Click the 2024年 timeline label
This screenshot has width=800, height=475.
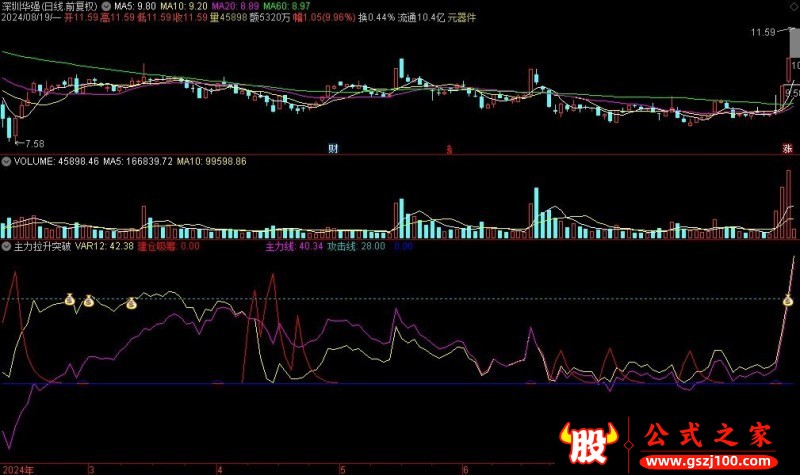coord(18,470)
